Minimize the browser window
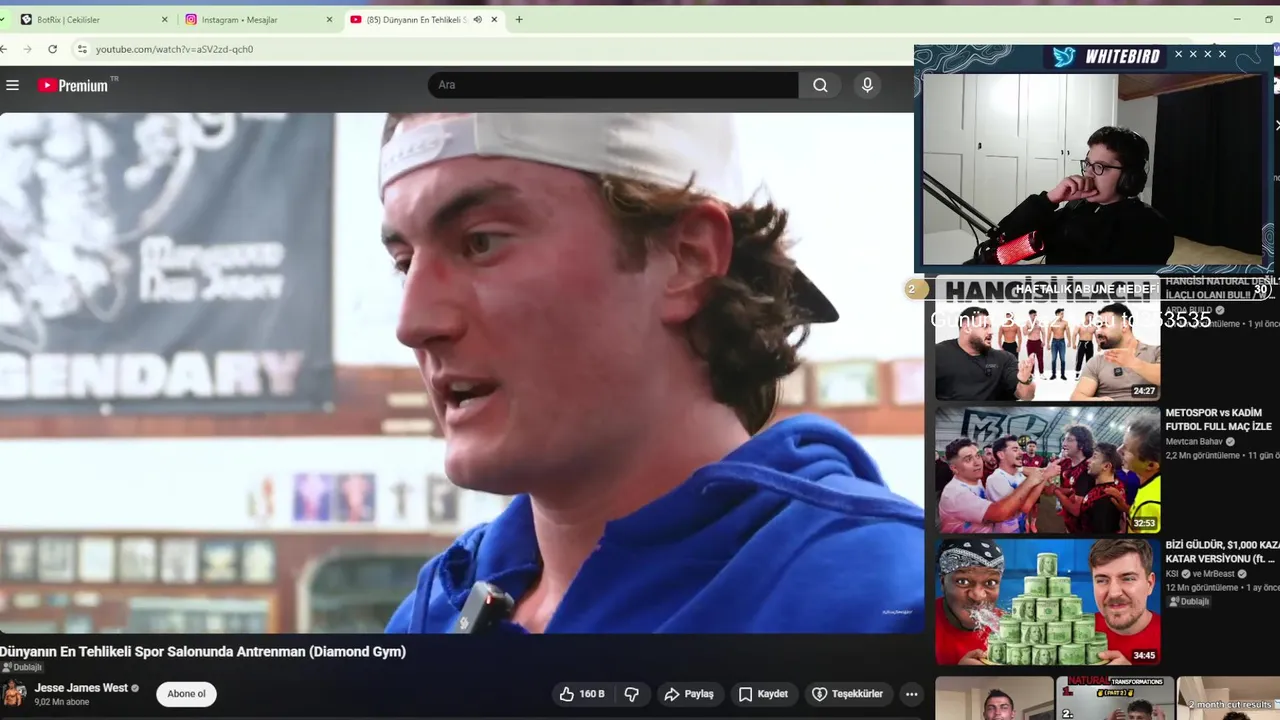 1238,19
